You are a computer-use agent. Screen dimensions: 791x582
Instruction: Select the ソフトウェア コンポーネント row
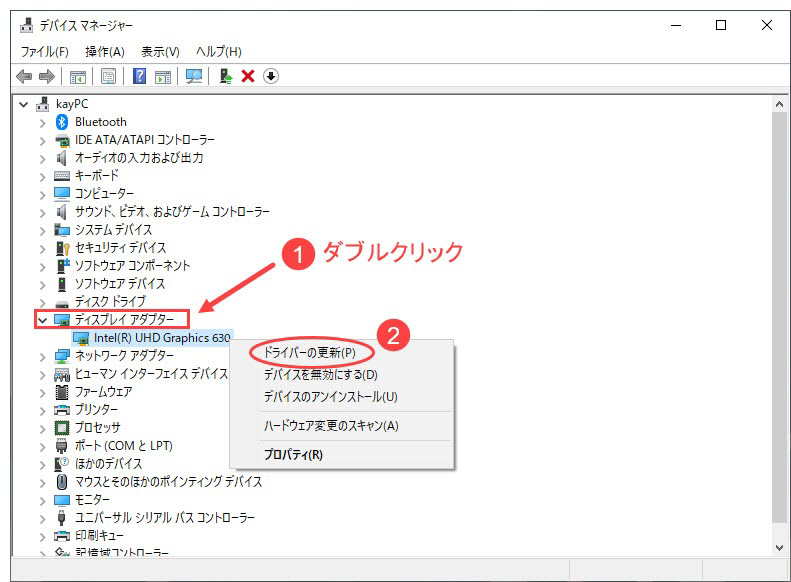point(132,266)
